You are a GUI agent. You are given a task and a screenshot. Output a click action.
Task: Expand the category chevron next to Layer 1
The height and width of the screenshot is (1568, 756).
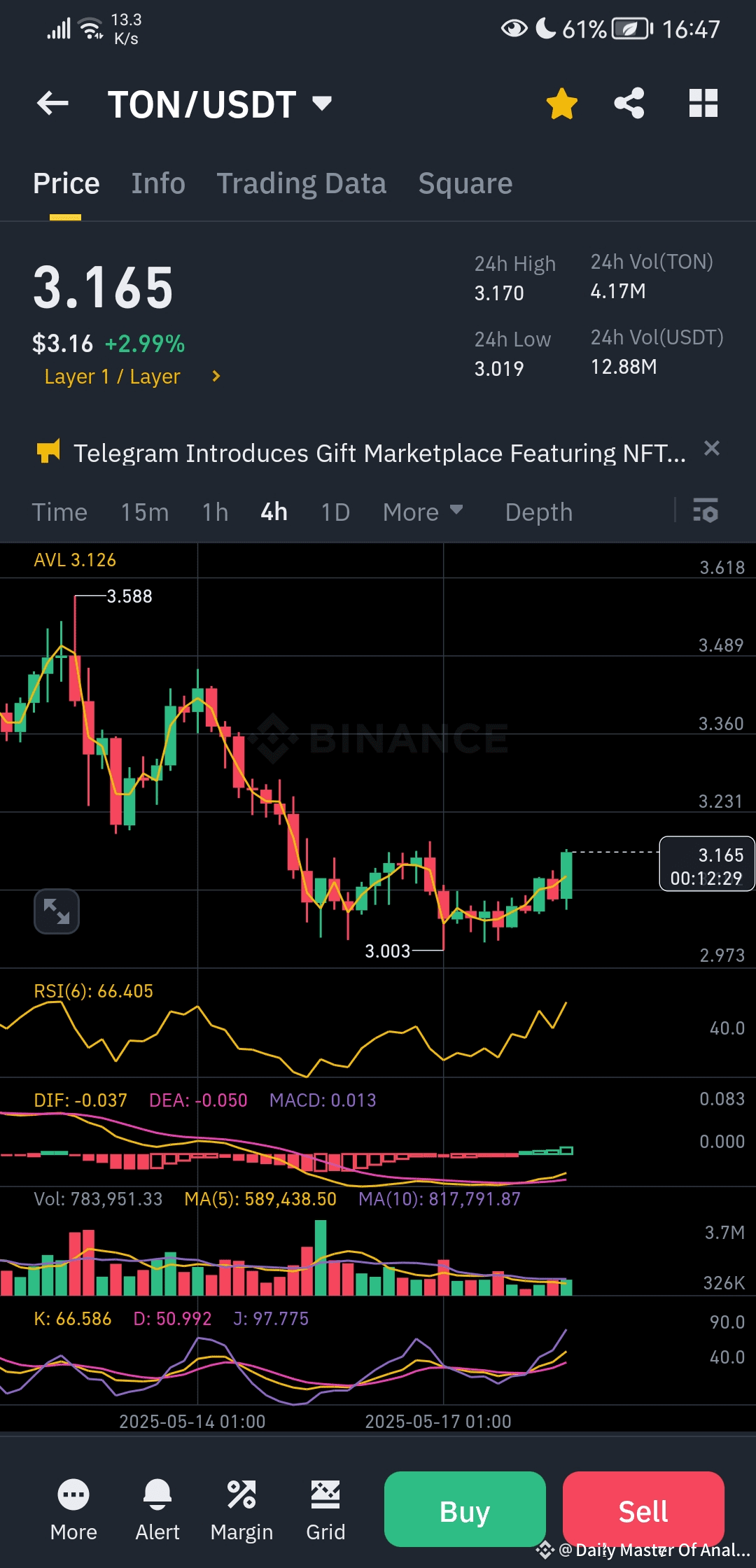coord(216,377)
